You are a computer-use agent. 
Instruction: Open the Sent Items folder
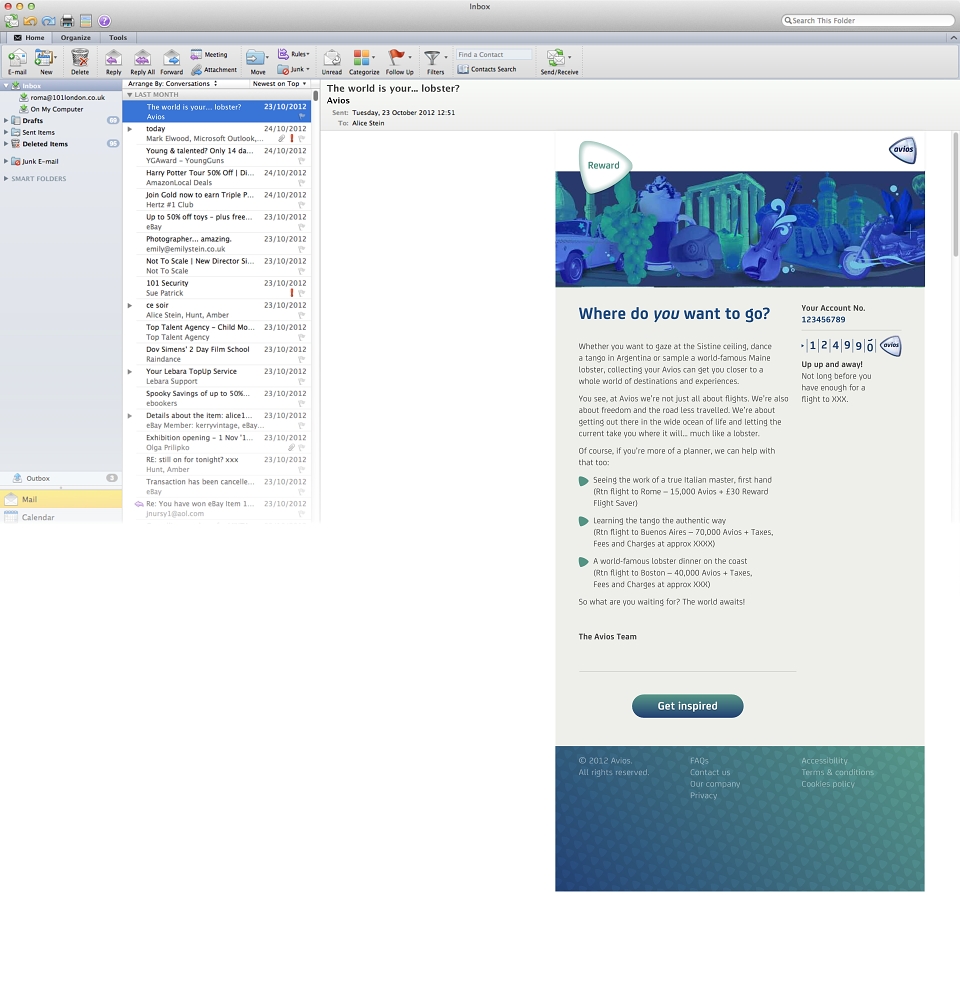coord(39,132)
